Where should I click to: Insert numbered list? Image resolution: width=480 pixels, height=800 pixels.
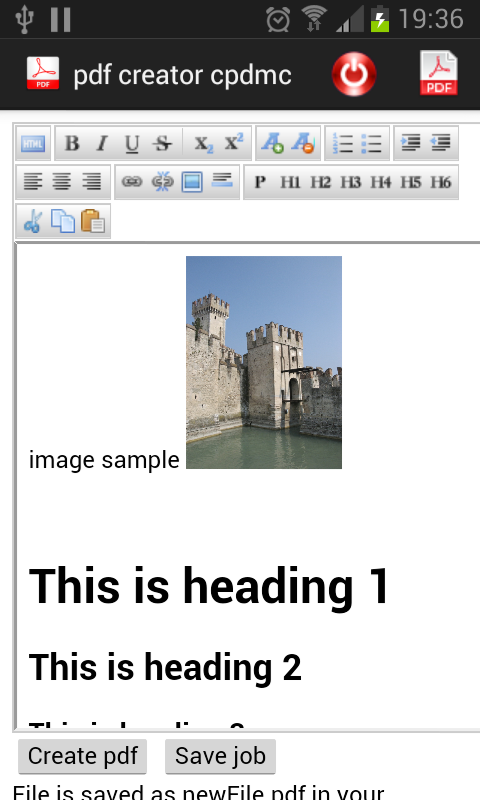pos(342,143)
